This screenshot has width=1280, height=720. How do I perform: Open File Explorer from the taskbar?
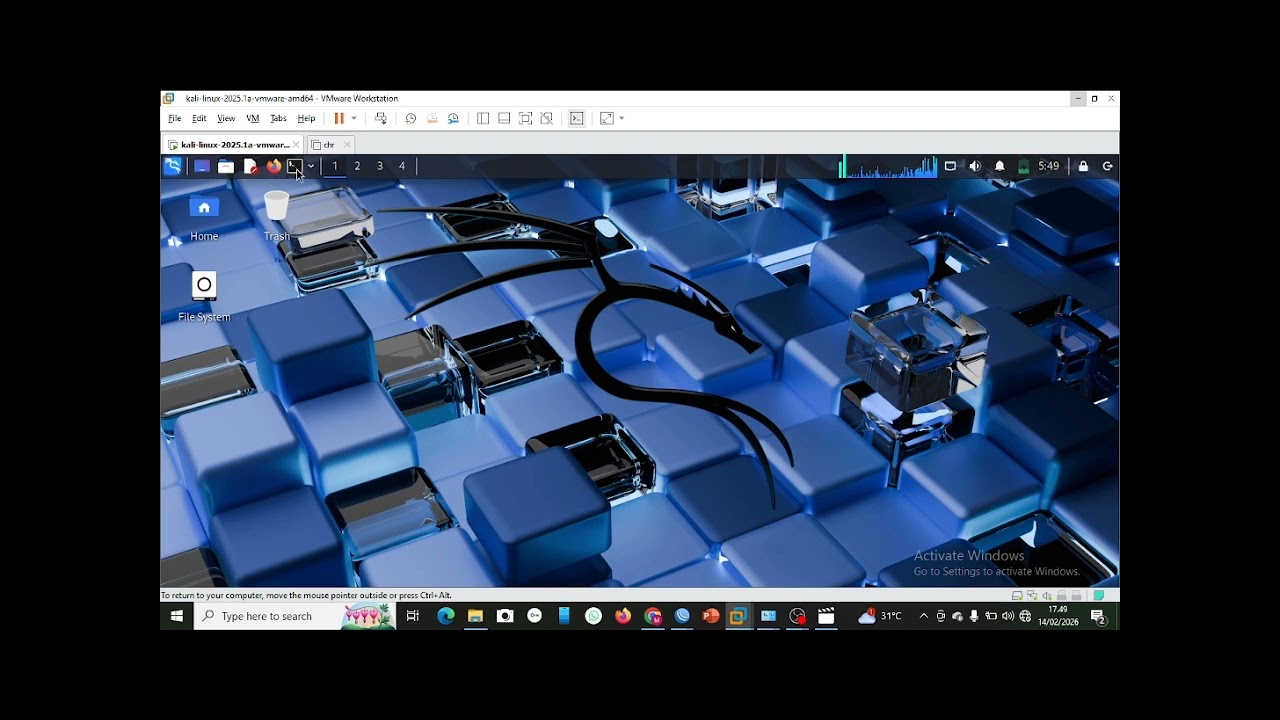coord(475,616)
